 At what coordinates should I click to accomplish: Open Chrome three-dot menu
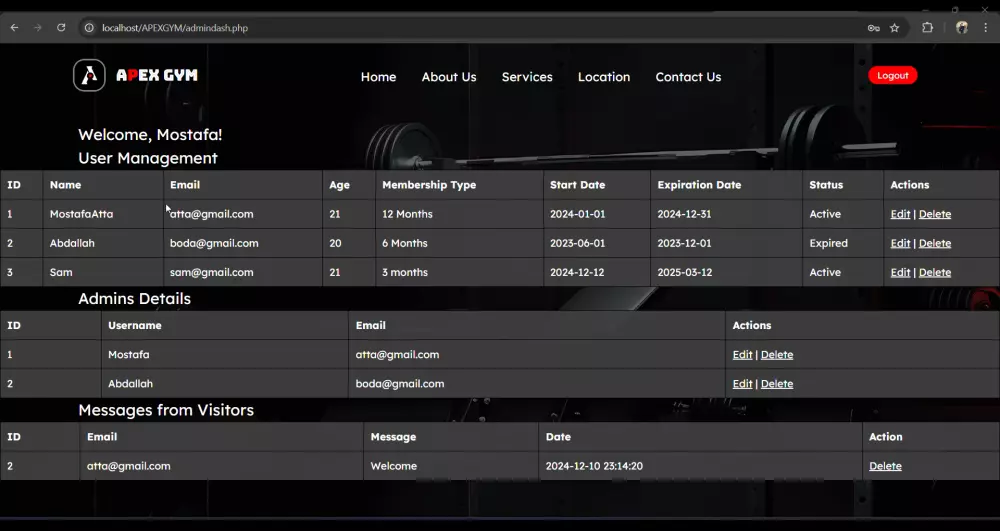click(986, 28)
